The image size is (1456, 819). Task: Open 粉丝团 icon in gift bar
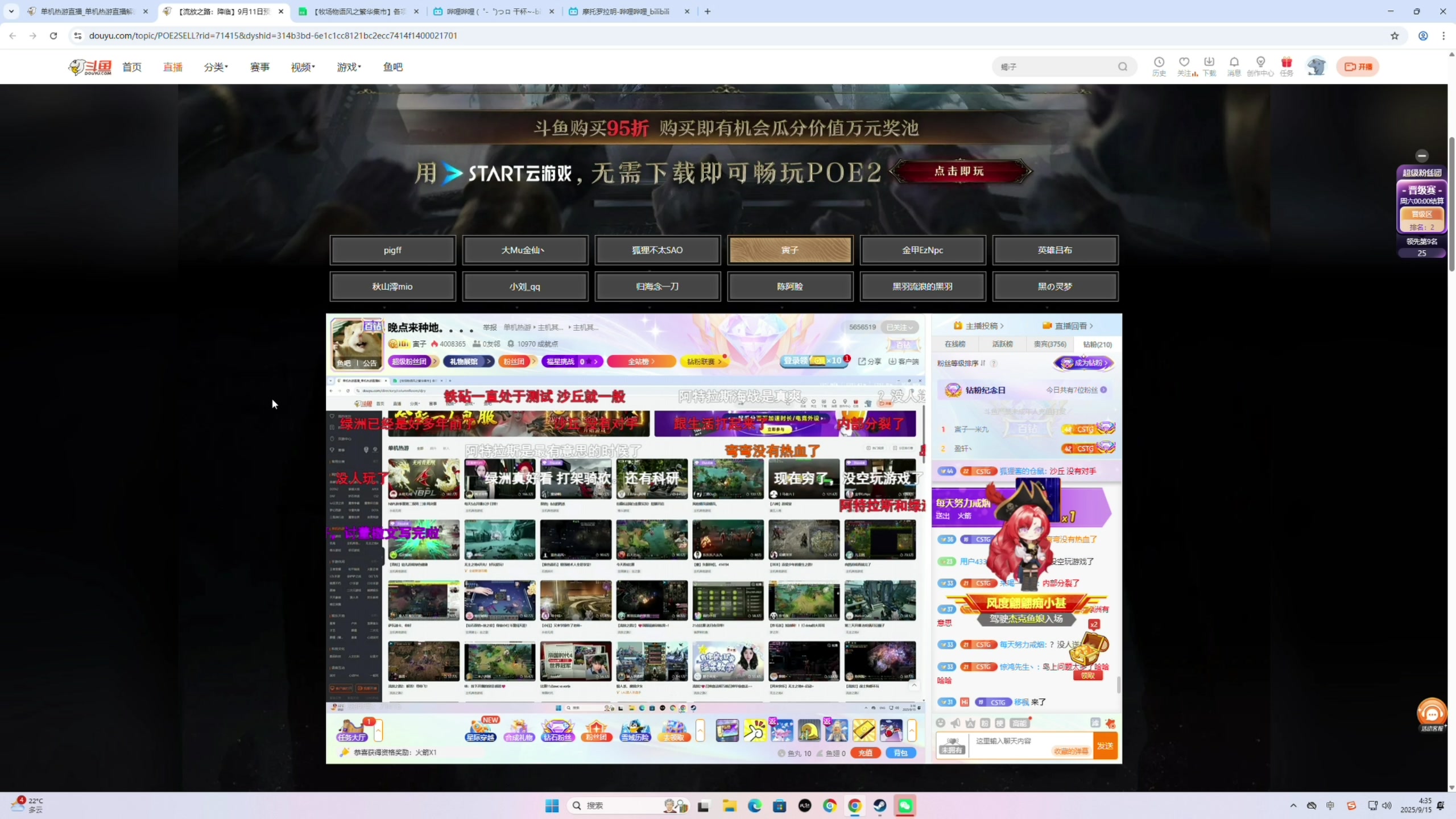coord(596,730)
